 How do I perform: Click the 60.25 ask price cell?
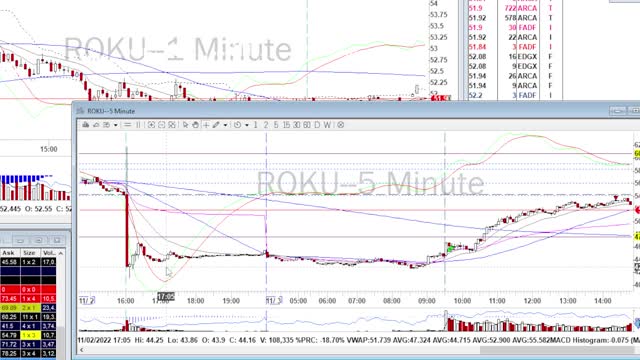pyautogui.click(x=9, y=317)
